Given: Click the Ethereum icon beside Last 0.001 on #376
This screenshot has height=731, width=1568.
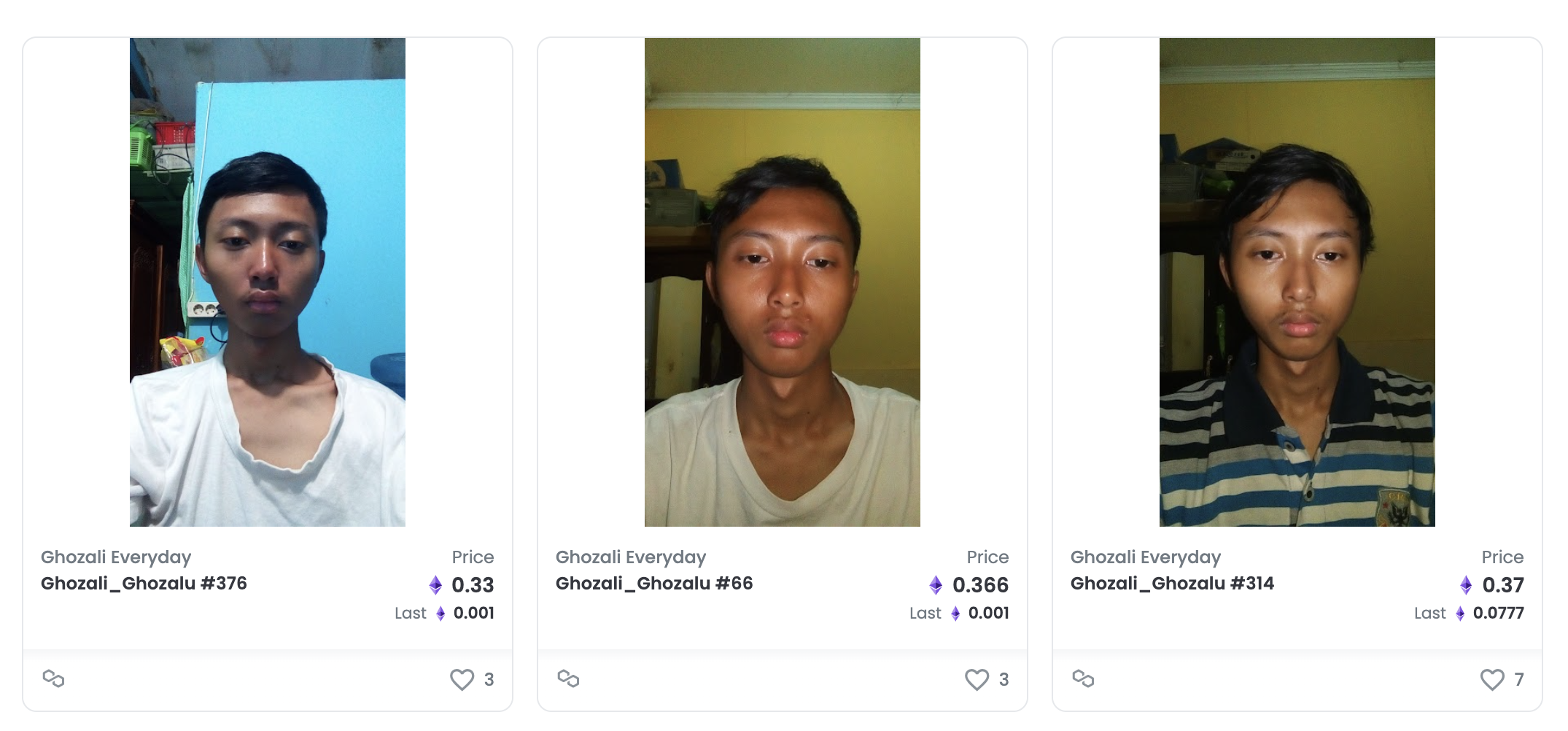Looking at the screenshot, I should coord(440,614).
